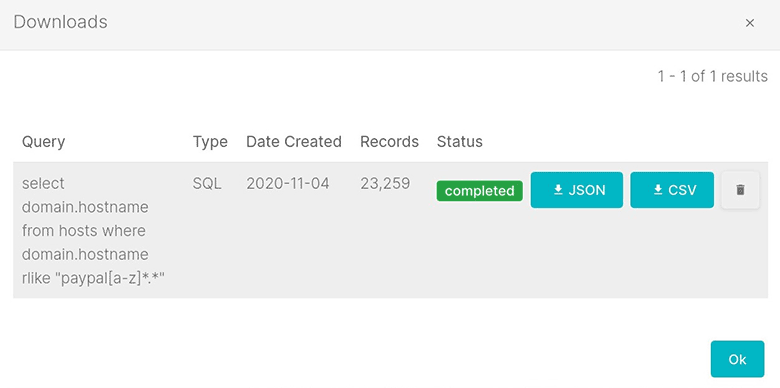This screenshot has width=780, height=388.
Task: Click the 23,259 records count
Action: [385, 184]
